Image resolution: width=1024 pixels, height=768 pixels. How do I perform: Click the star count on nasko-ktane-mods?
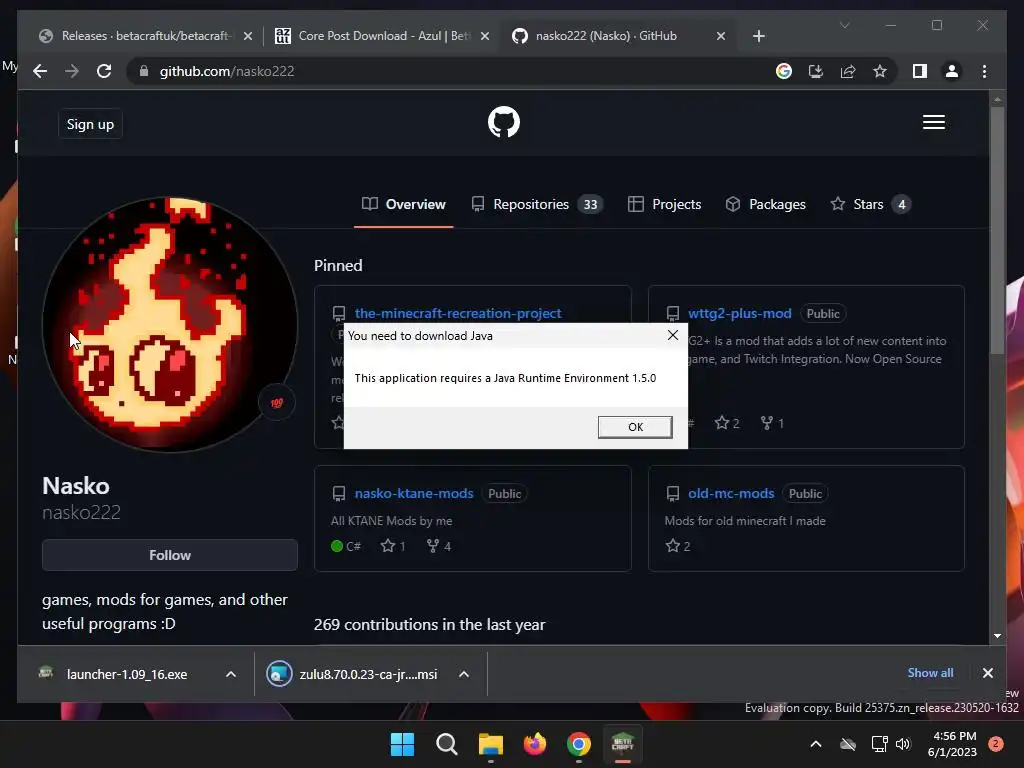pos(393,546)
